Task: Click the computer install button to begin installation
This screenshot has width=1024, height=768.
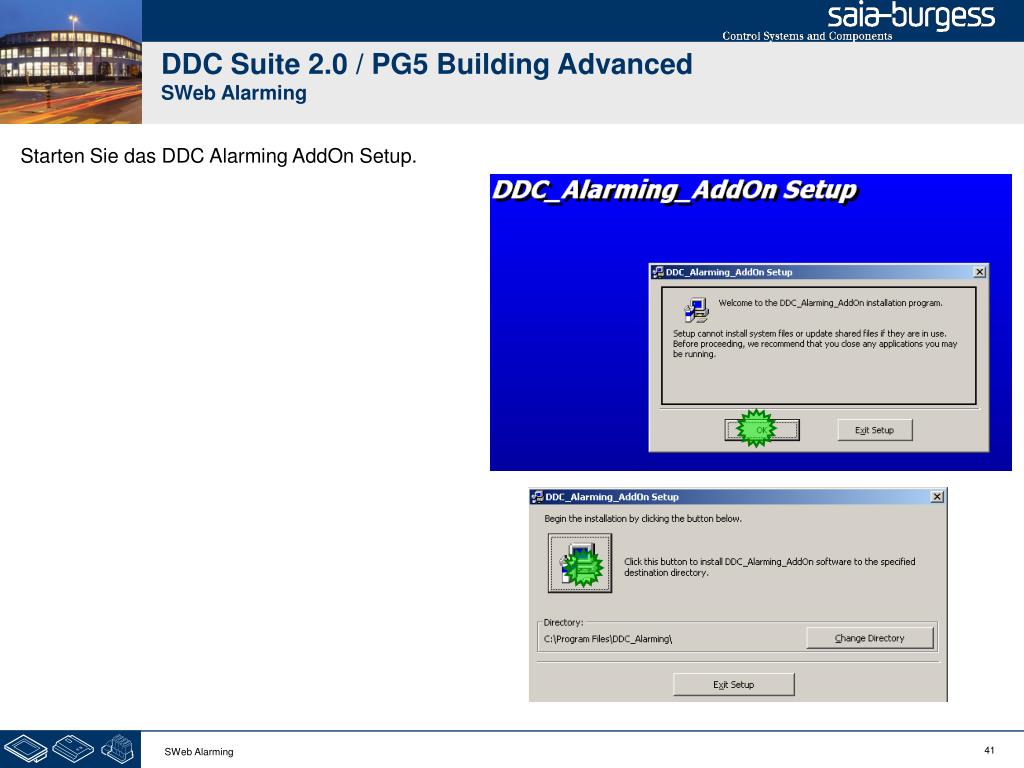Action: 580,563
